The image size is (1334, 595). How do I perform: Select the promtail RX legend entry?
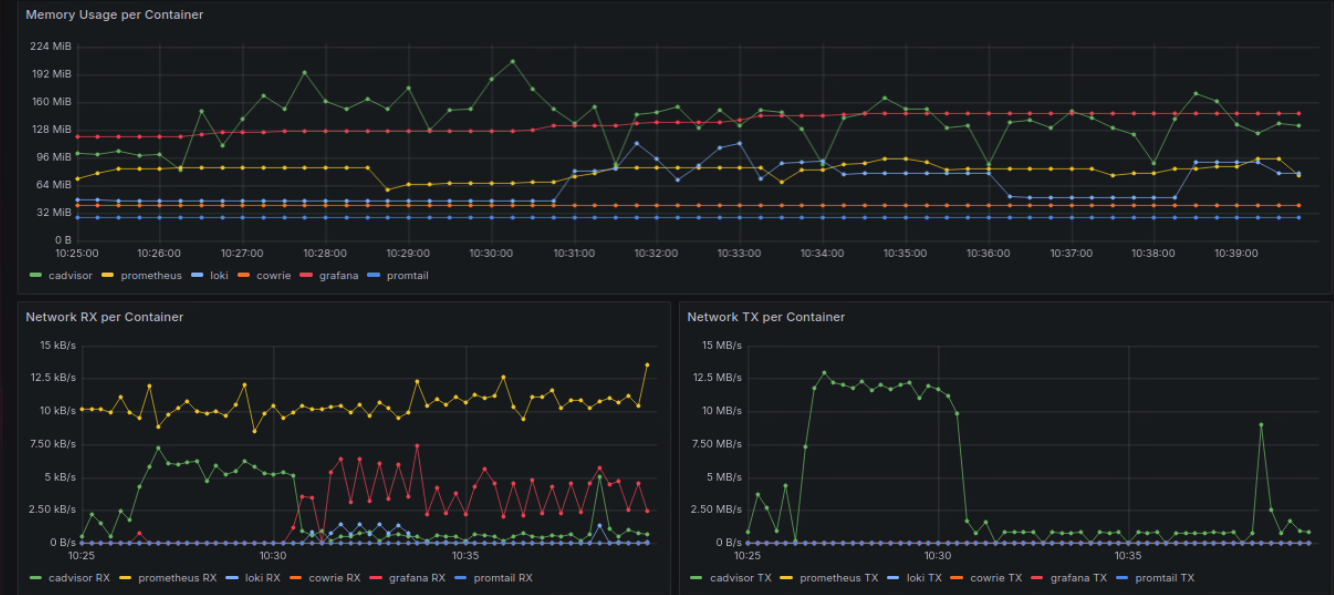(503, 578)
